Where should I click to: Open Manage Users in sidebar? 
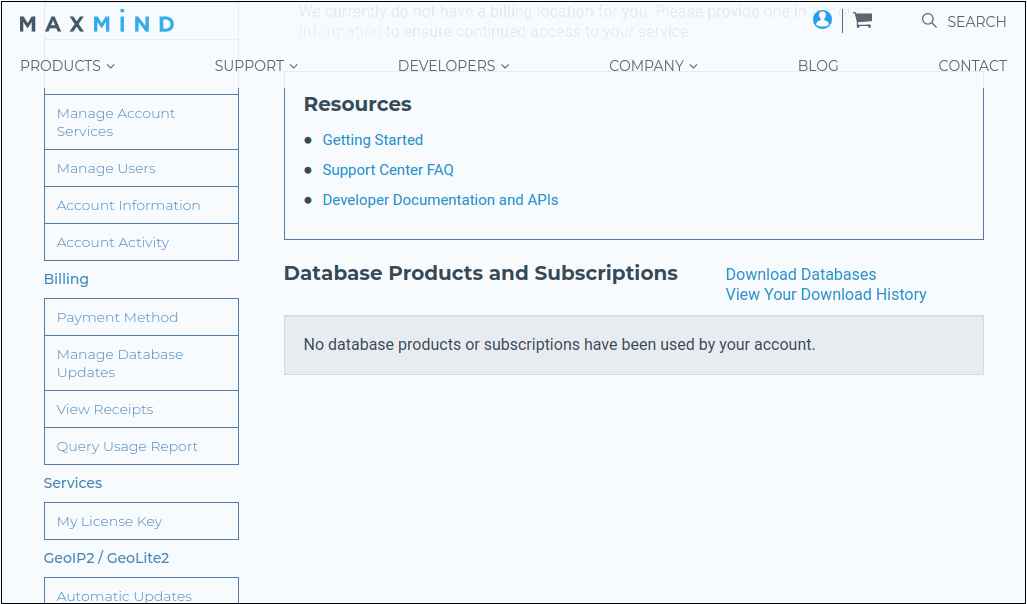click(x=141, y=168)
